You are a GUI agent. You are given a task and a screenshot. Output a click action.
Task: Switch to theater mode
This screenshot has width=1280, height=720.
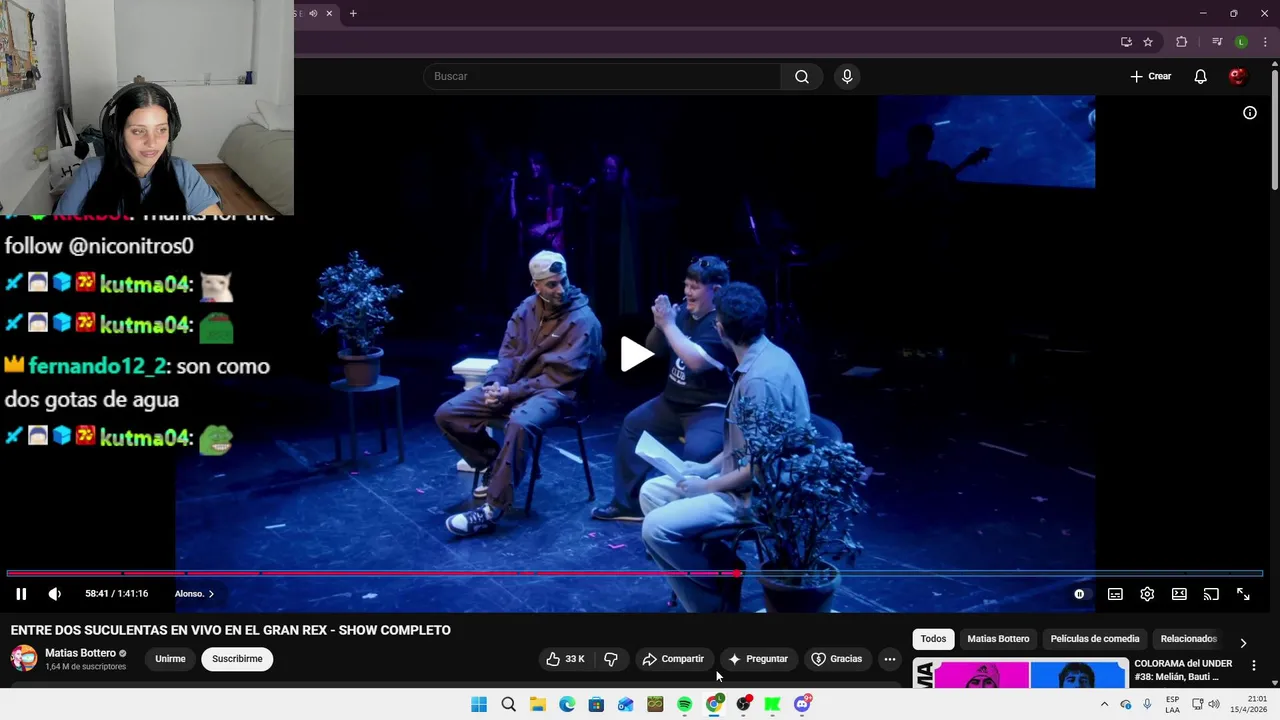[1179, 594]
